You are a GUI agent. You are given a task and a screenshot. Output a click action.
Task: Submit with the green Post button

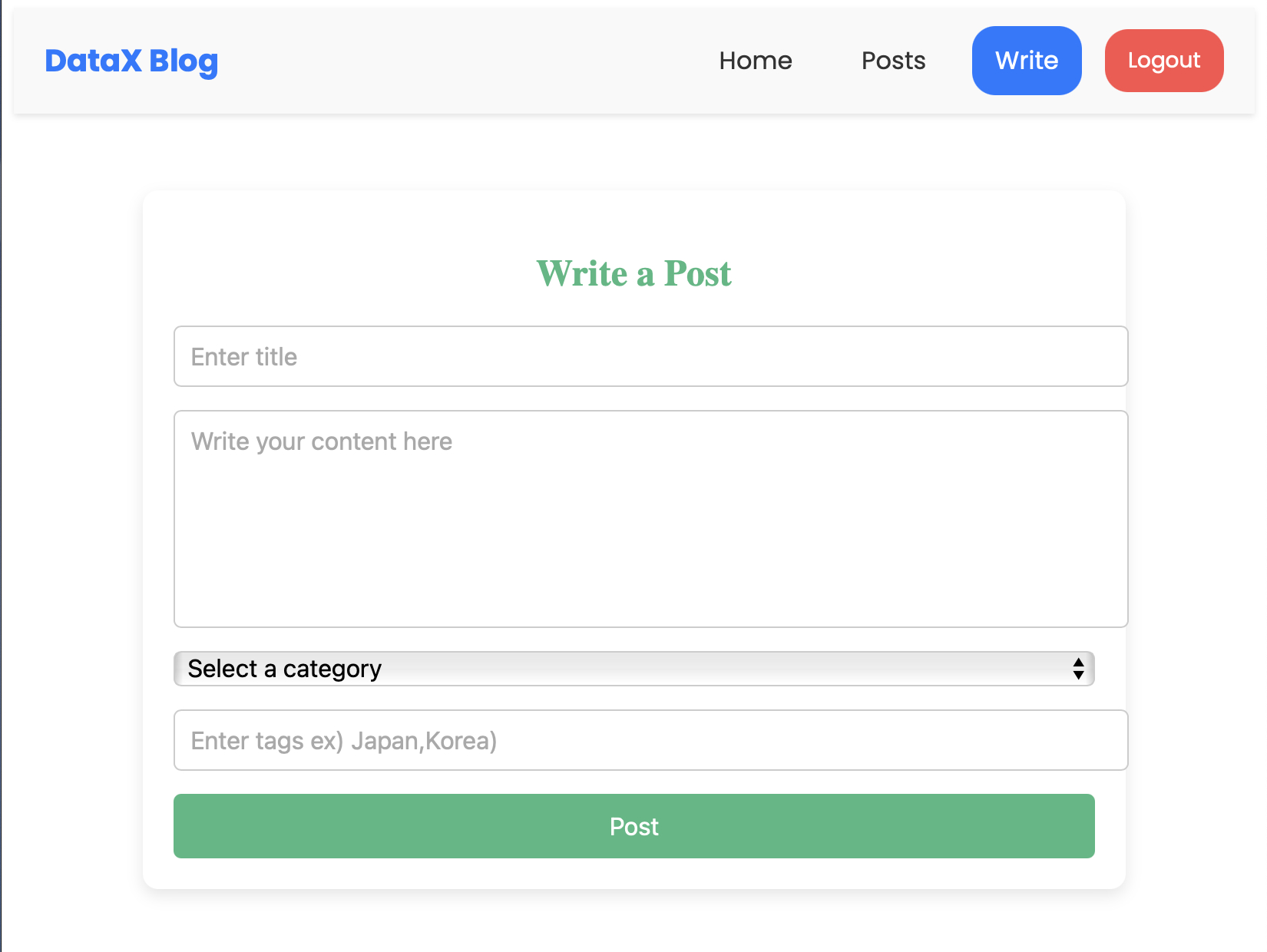coord(634,826)
